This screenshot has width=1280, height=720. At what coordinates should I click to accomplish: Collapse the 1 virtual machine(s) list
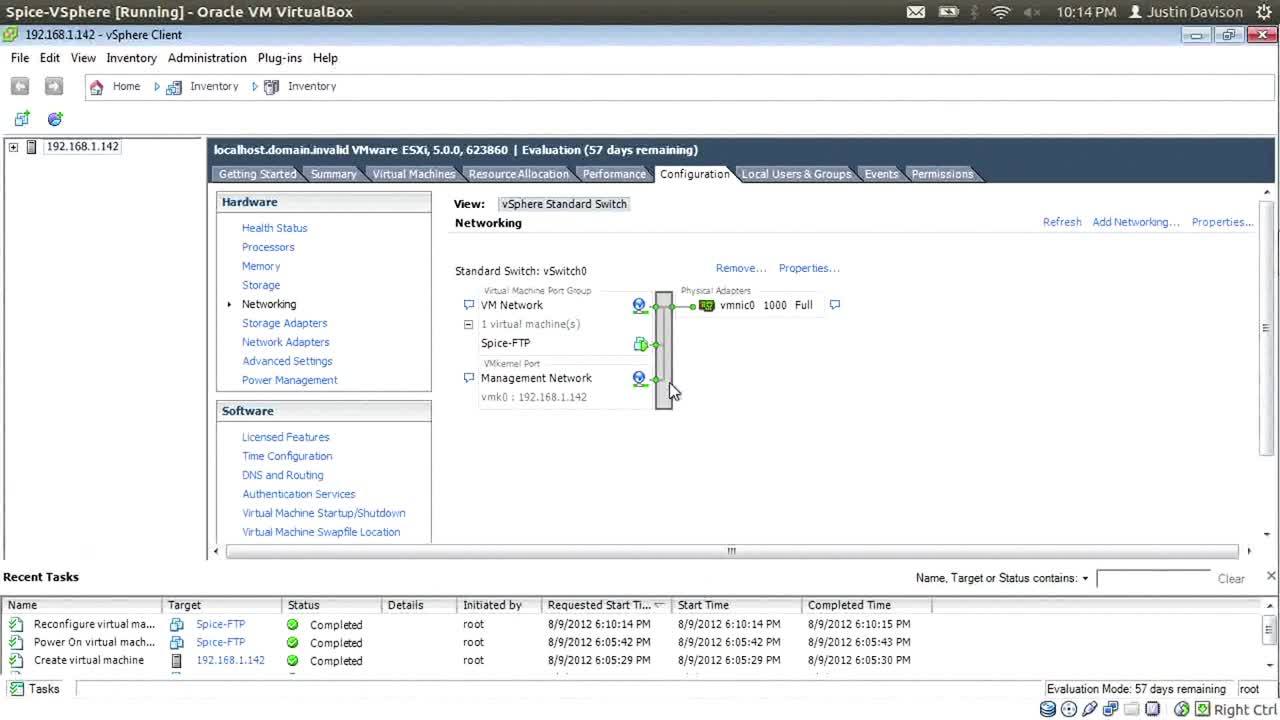(x=468, y=324)
